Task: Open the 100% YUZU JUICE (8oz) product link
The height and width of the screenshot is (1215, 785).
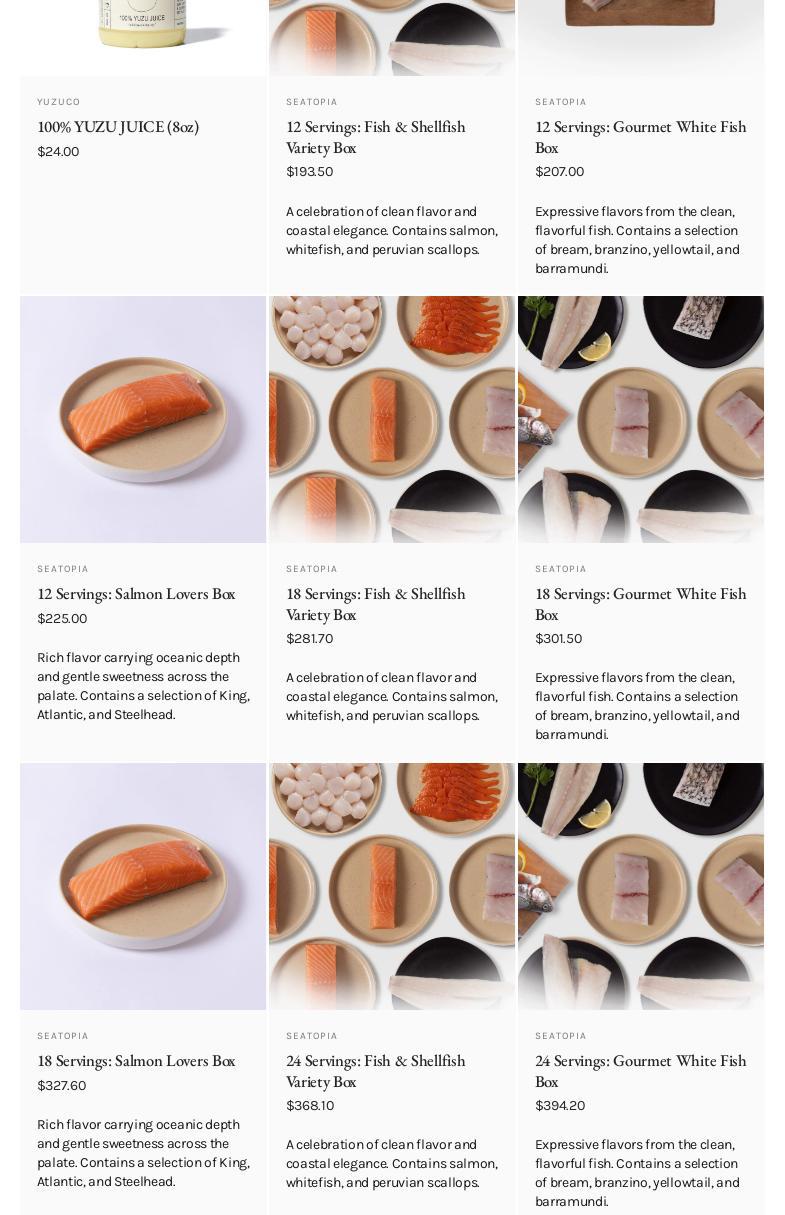Action: click(x=118, y=127)
